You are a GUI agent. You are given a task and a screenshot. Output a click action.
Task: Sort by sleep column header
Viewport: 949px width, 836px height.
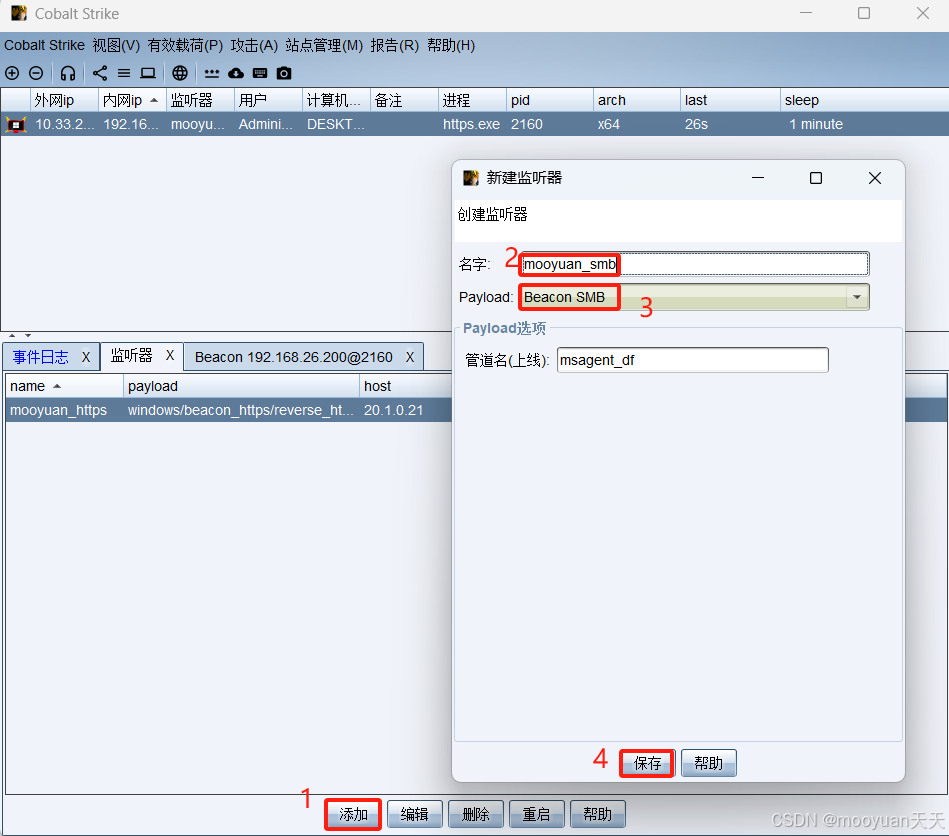pyautogui.click(x=864, y=100)
